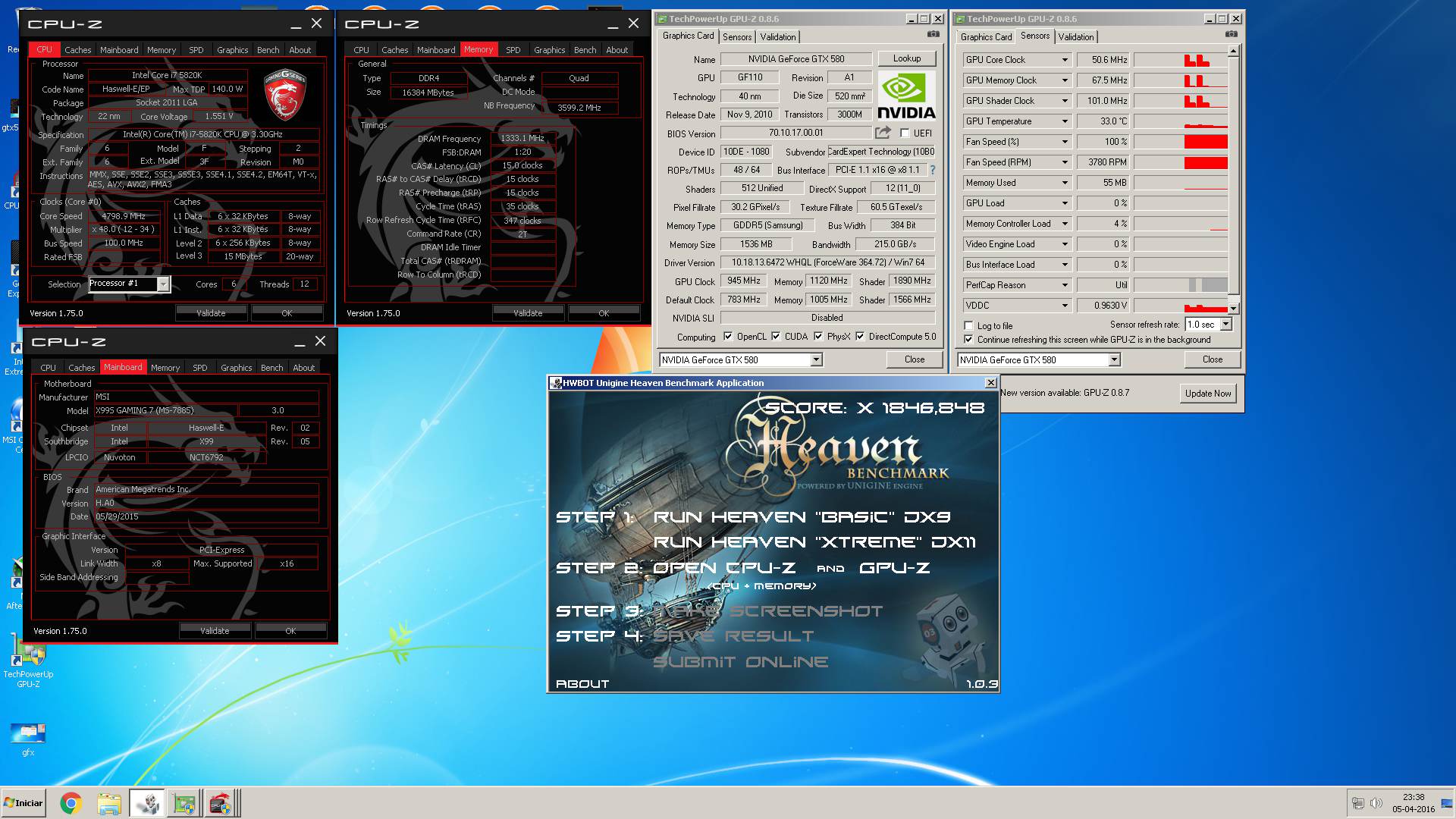
Task: Open the Processor #1 selection dropdown
Action: click(x=163, y=284)
